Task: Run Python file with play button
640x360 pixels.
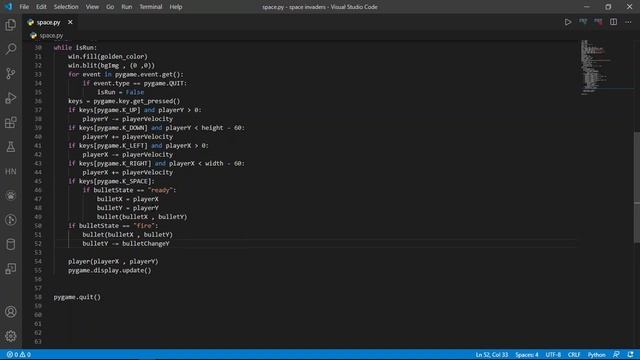Action: click(x=568, y=22)
